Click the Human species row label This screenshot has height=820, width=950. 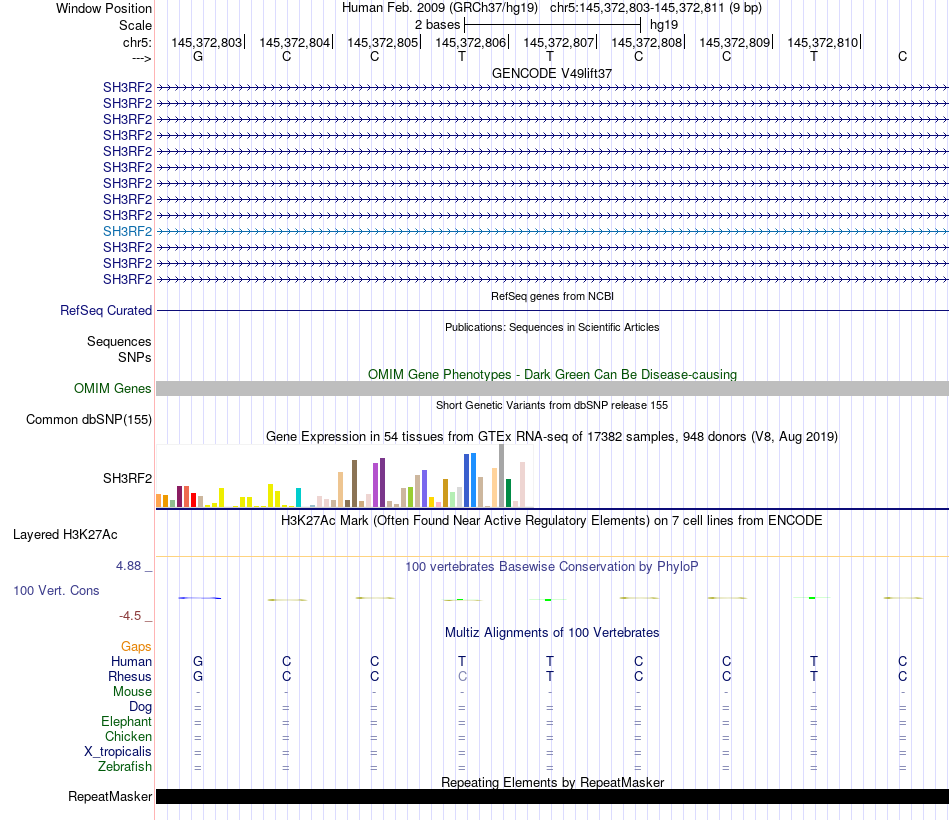tap(131, 661)
